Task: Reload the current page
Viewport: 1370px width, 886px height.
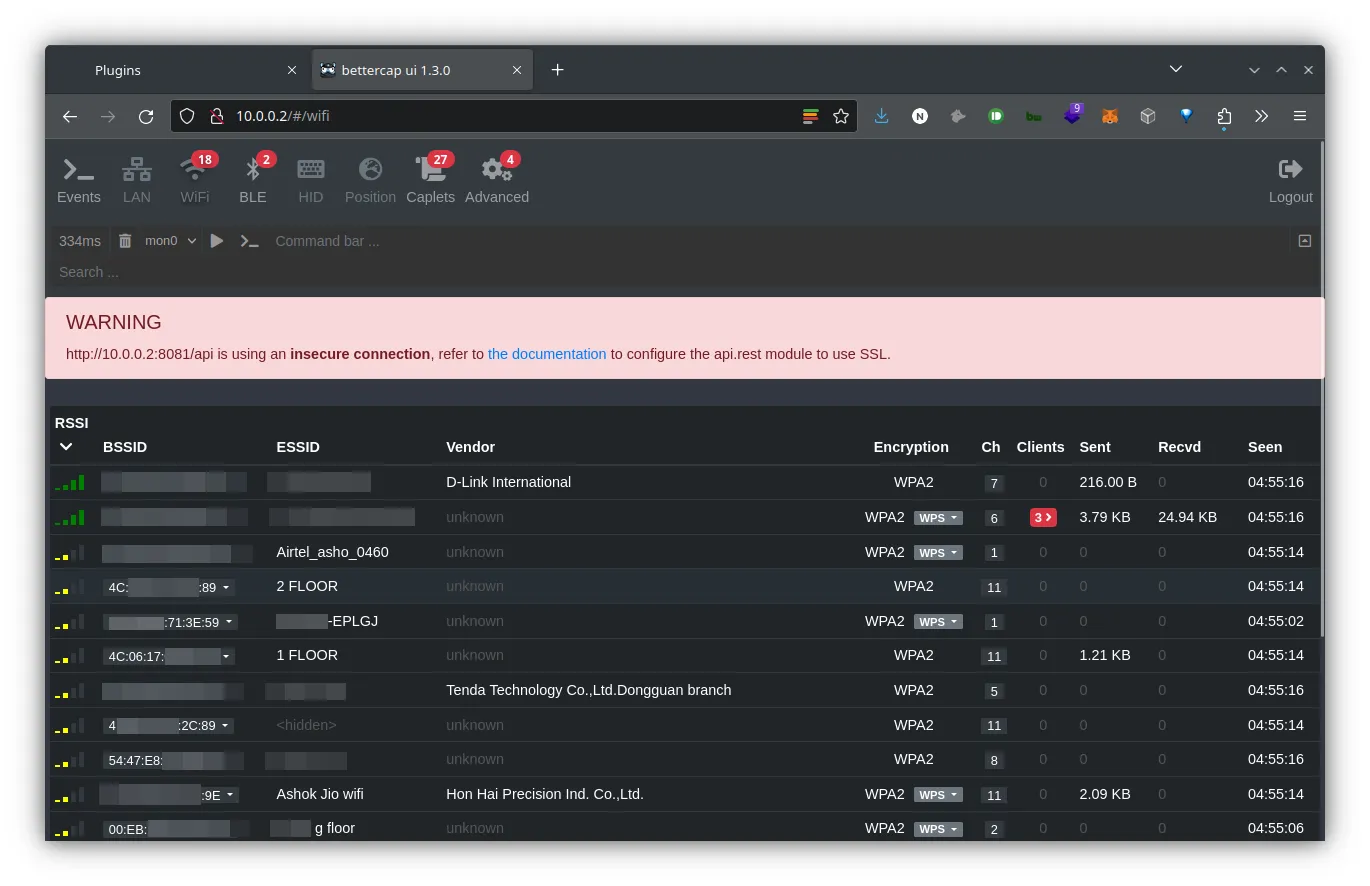Action: point(146,116)
